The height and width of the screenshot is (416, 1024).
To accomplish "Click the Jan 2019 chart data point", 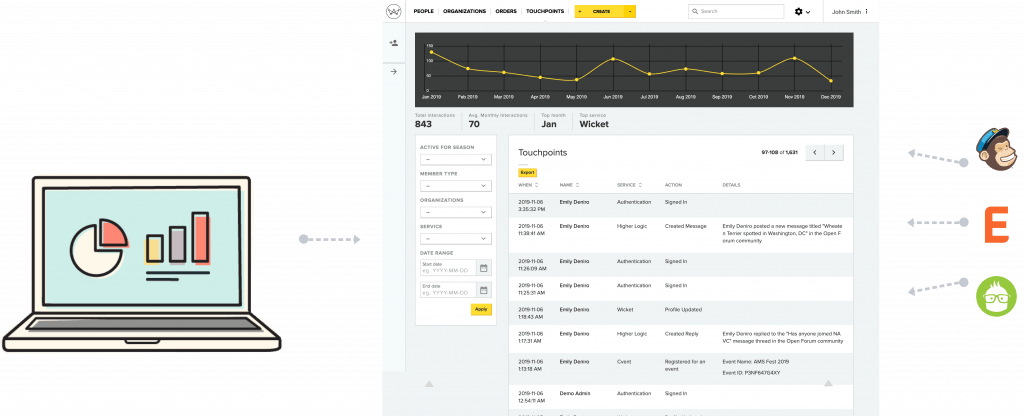I will (431, 52).
